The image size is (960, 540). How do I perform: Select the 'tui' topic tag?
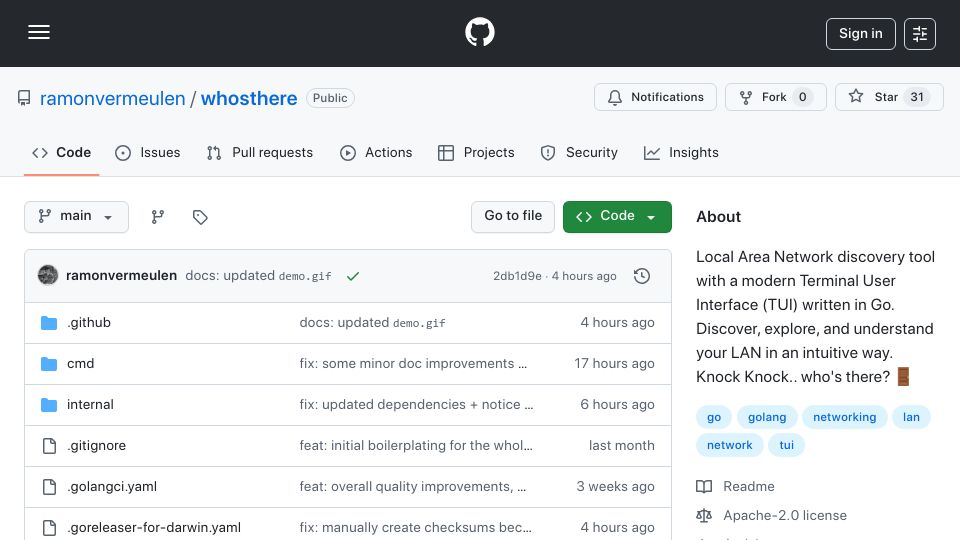coord(786,445)
